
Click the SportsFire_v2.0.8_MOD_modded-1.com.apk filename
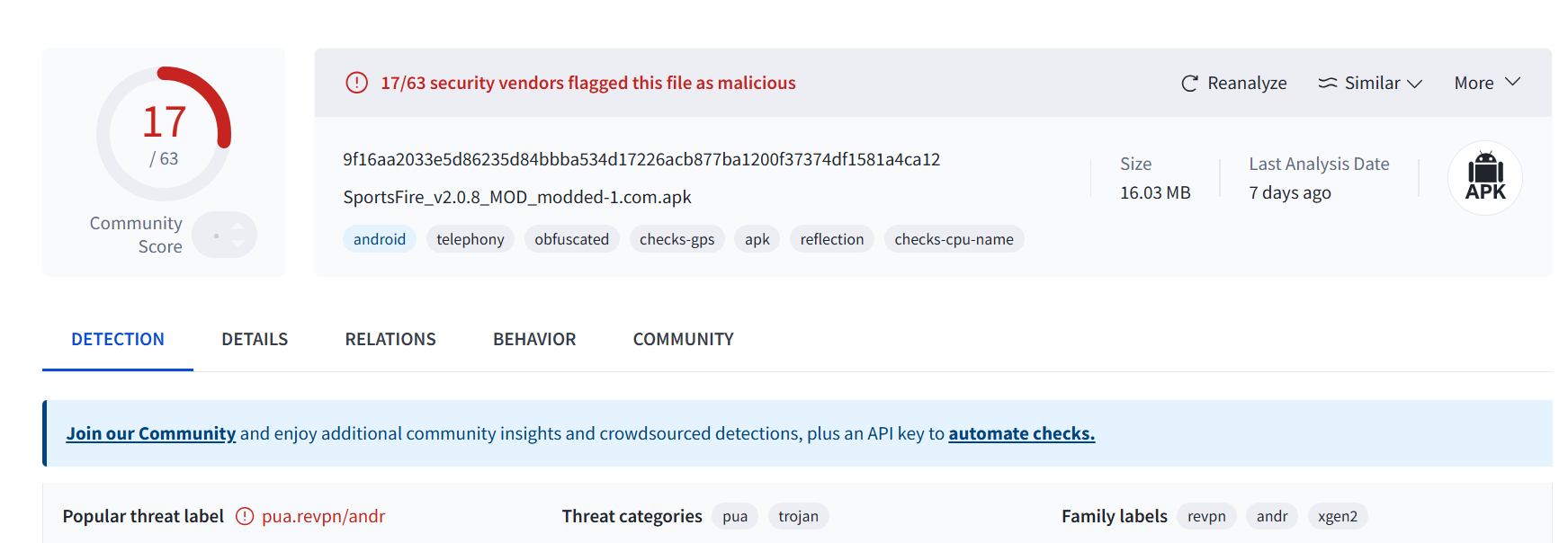coord(517,197)
